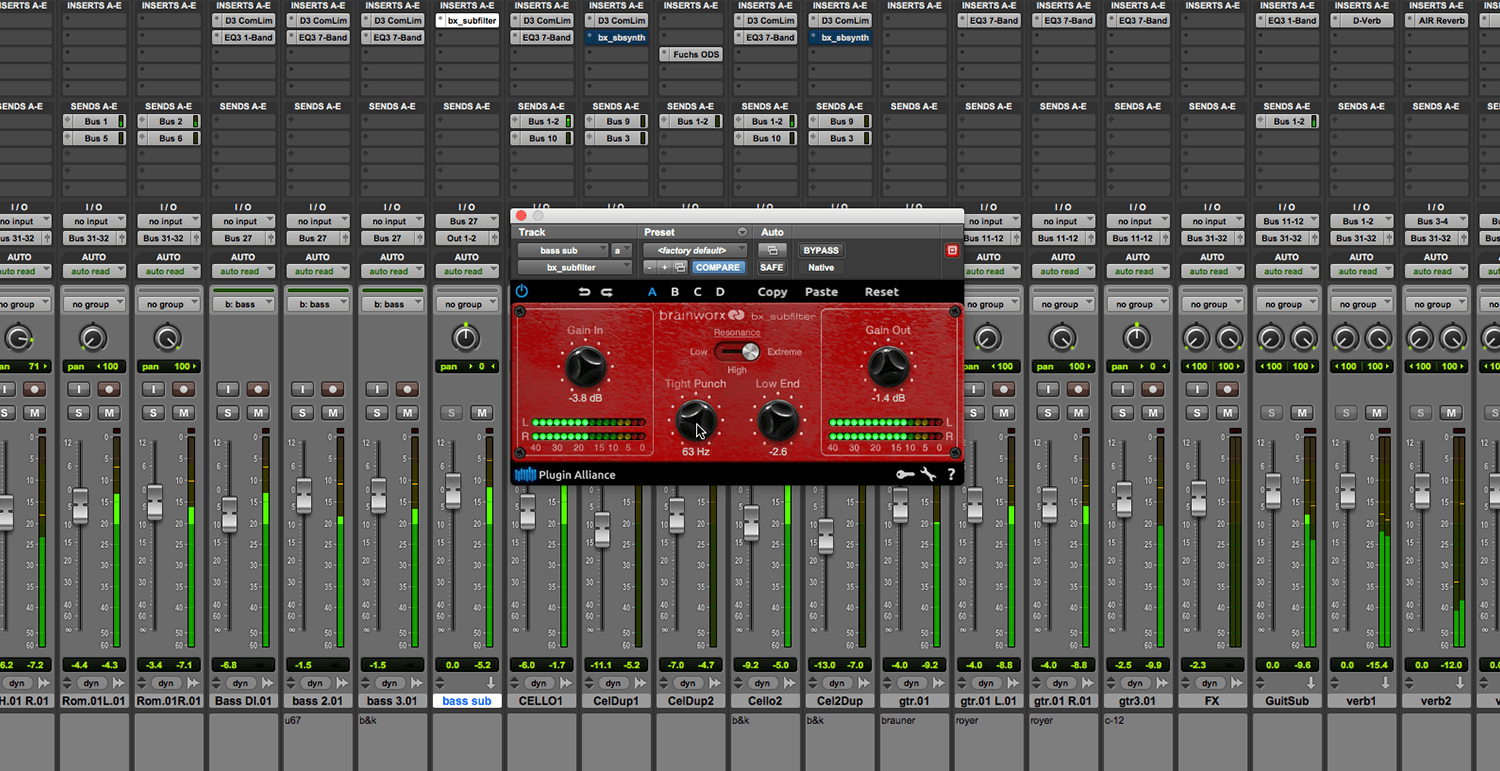
Task: Open the license key icon in plugin footer
Action: tap(905, 475)
